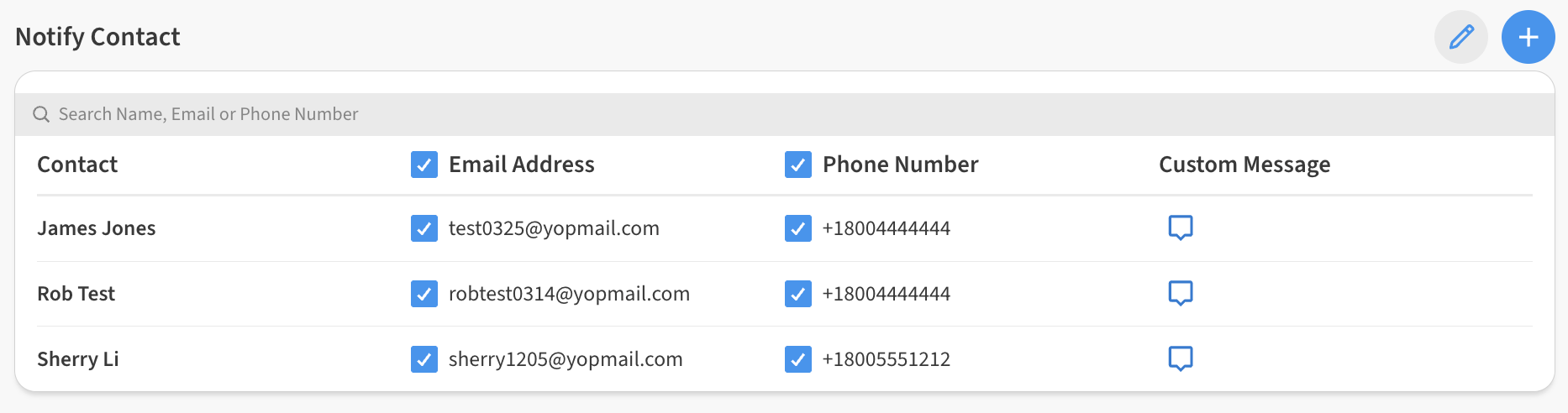Uncheck phone number for Sherry Li
The width and height of the screenshot is (1568, 413).
point(797,359)
